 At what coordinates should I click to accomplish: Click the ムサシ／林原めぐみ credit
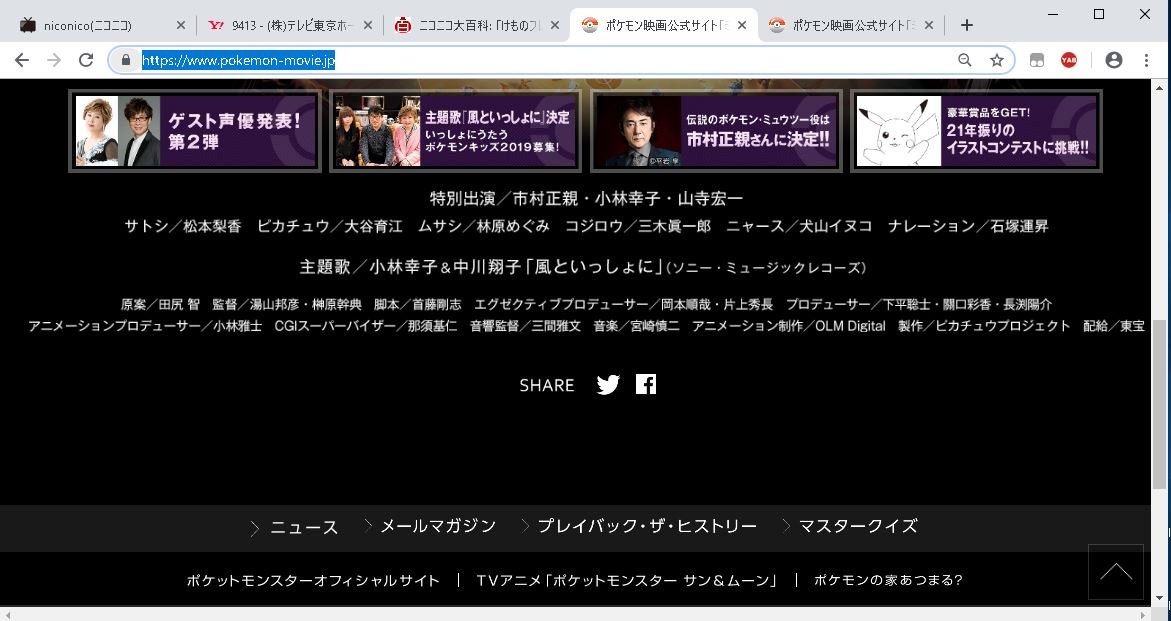click(x=484, y=226)
